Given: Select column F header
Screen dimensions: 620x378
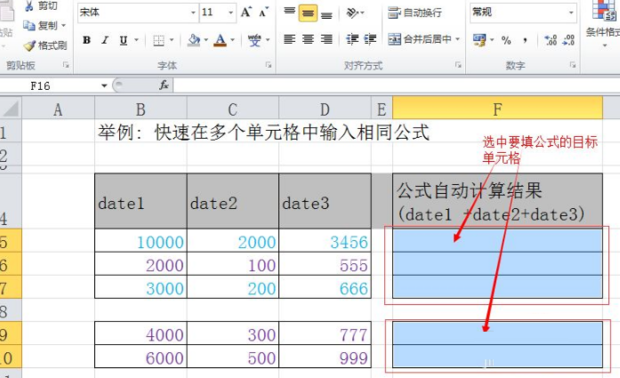Looking at the screenshot, I should [x=497, y=109].
